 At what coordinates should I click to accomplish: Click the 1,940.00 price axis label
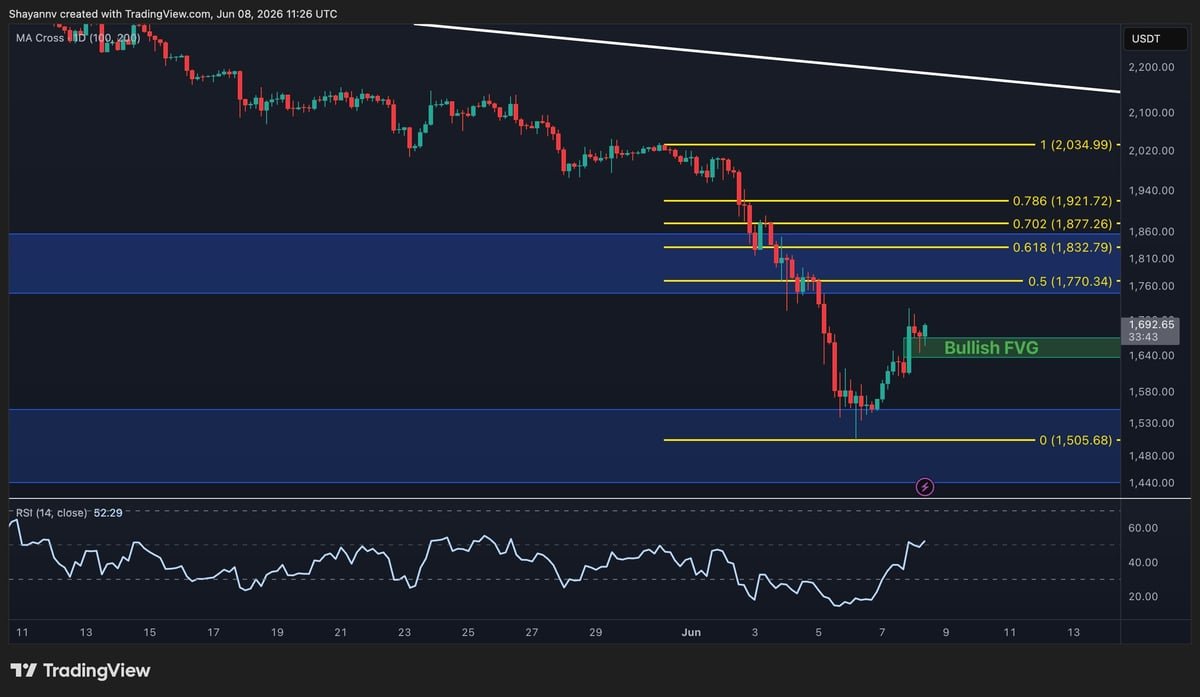pyautogui.click(x=1151, y=190)
